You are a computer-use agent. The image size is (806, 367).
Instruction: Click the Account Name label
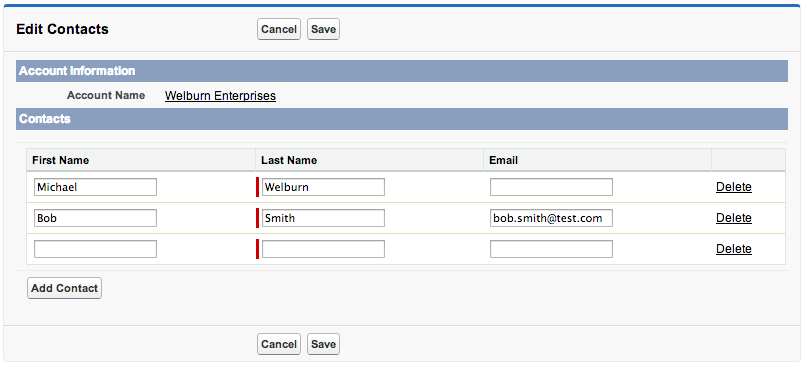tap(106, 95)
